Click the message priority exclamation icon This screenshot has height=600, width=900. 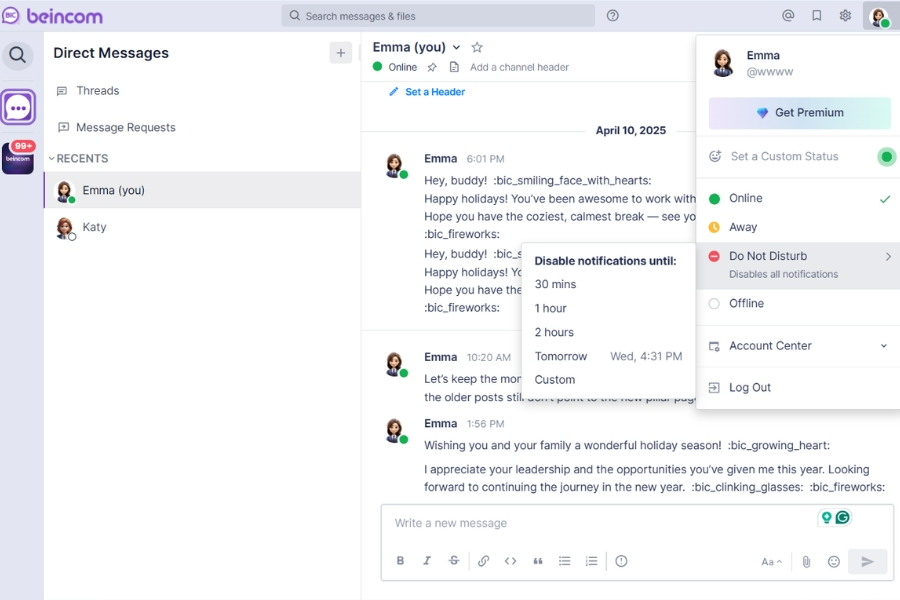tap(621, 561)
